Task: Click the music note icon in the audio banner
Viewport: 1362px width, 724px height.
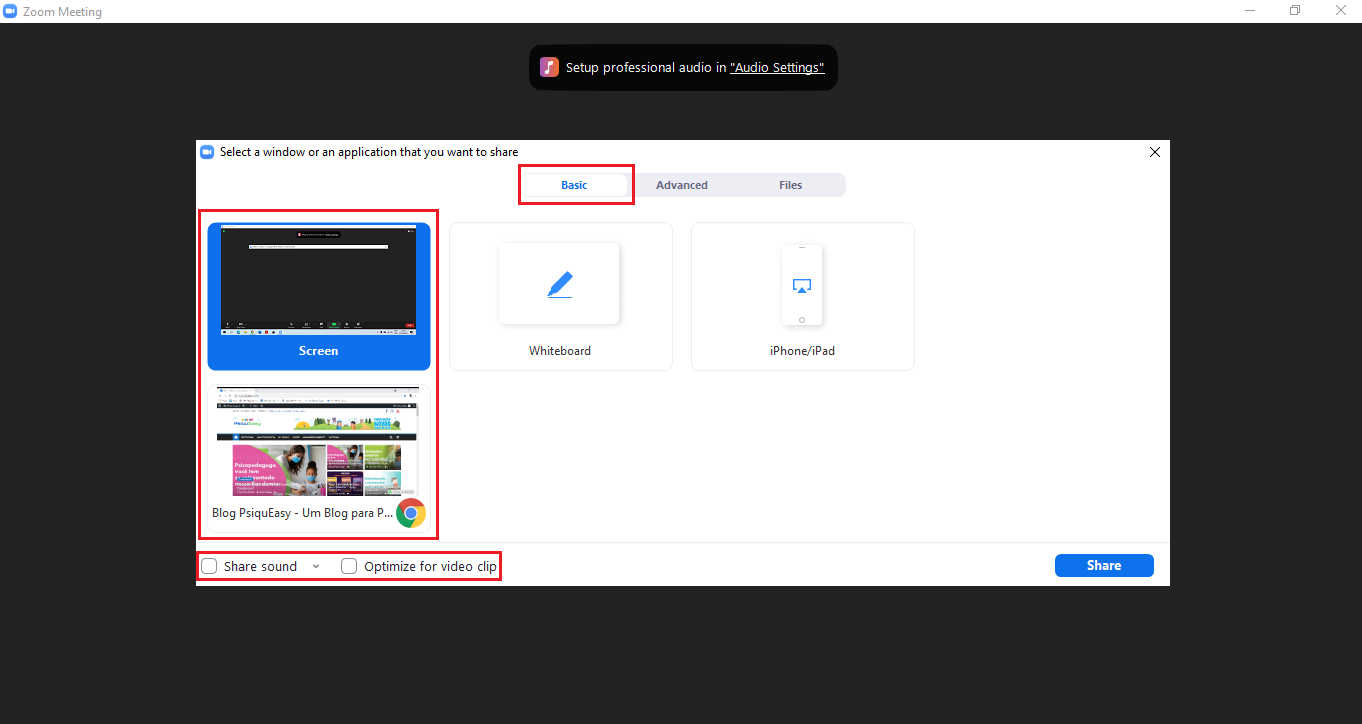Action: [x=549, y=67]
